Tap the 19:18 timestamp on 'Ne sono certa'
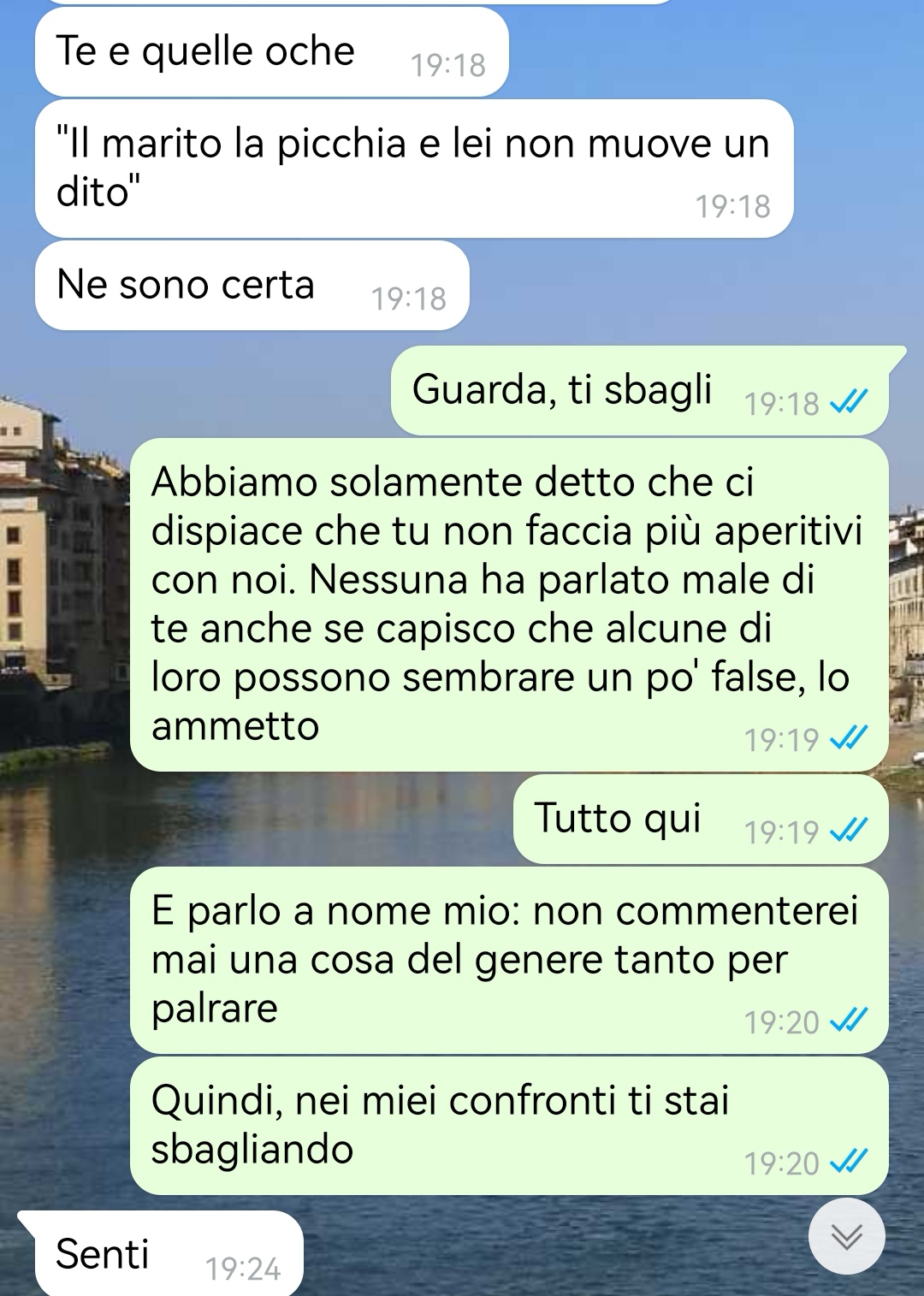This screenshot has width=924, height=1296. point(409,299)
